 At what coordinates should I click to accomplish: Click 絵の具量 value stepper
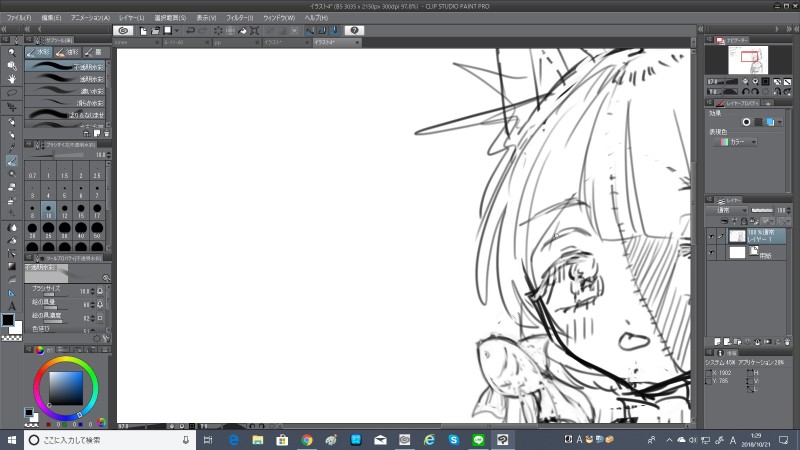[x=92, y=304]
